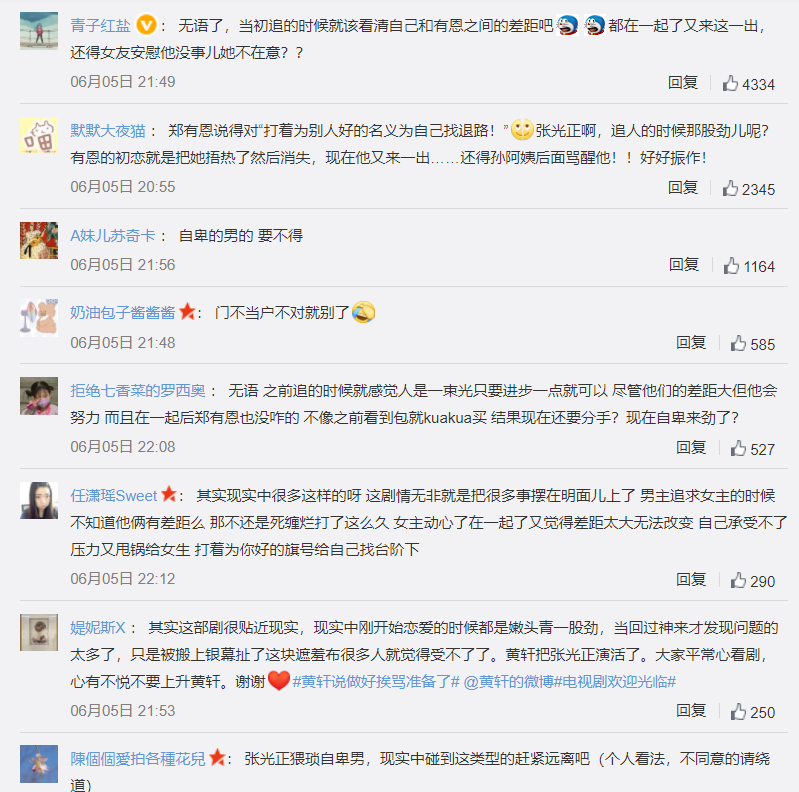Like 媞妮斯X's comment with 250 likes
The height and width of the screenshot is (792, 799).
(x=738, y=711)
